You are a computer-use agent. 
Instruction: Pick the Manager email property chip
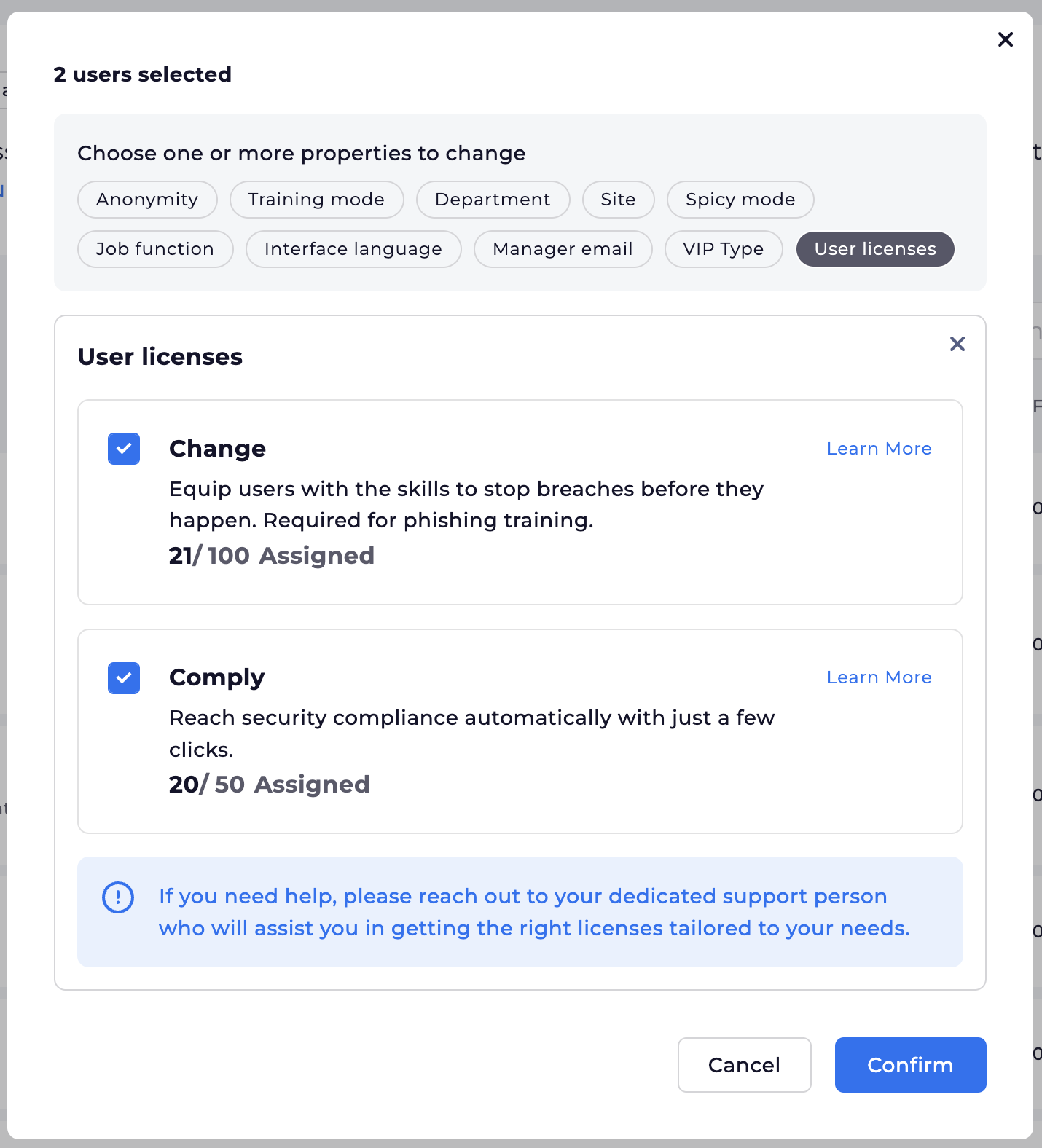click(x=563, y=249)
